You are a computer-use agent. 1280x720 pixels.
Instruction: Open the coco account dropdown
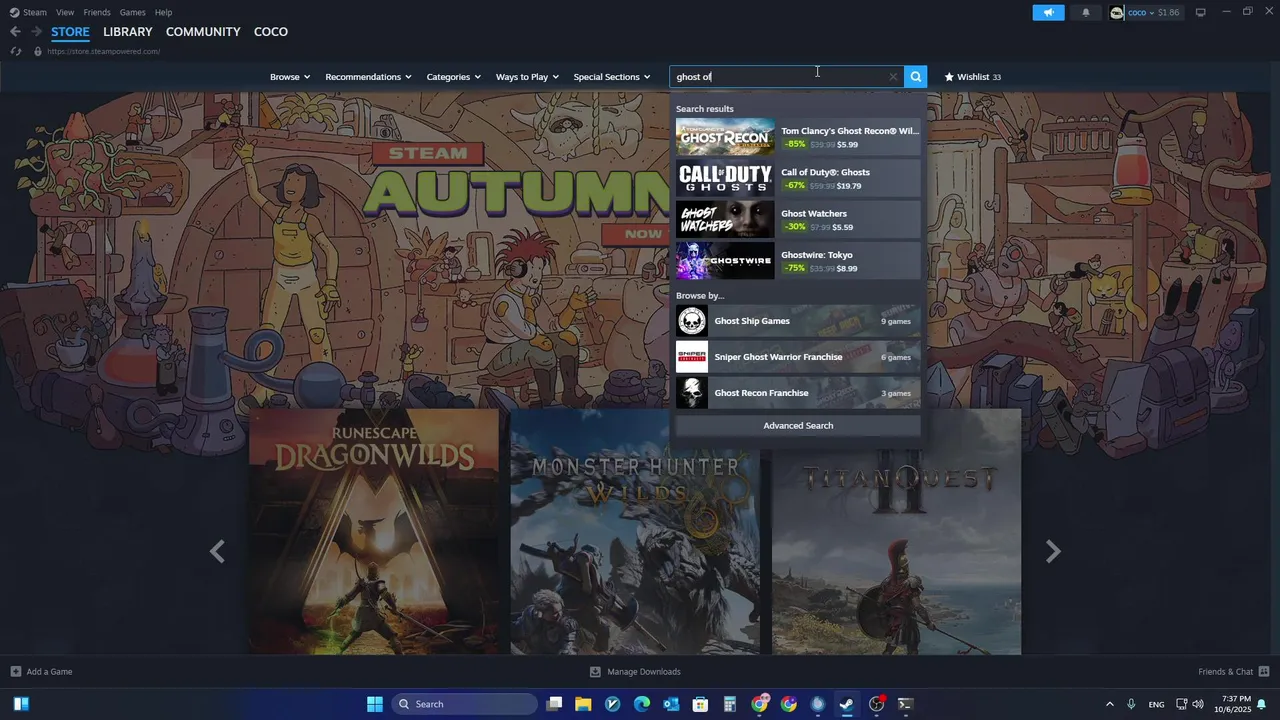1140,12
